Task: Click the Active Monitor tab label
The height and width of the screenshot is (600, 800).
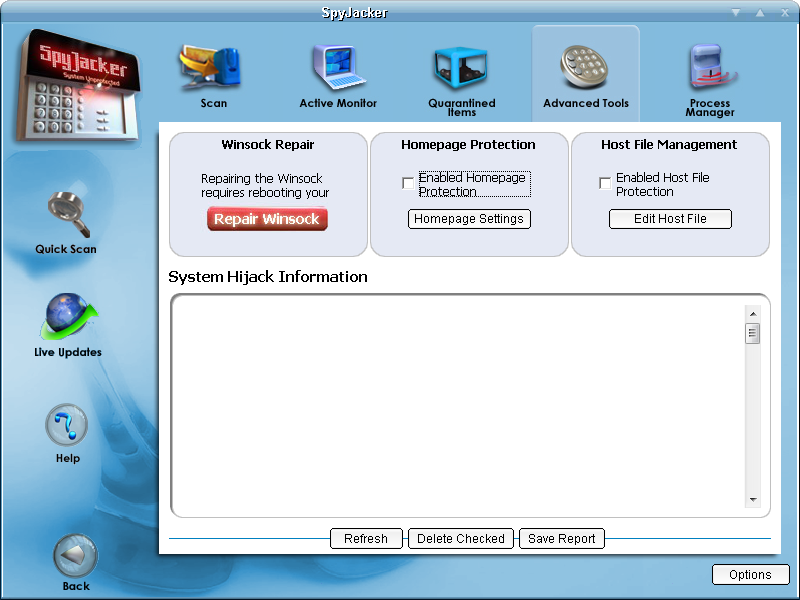Action: pyautogui.click(x=338, y=103)
